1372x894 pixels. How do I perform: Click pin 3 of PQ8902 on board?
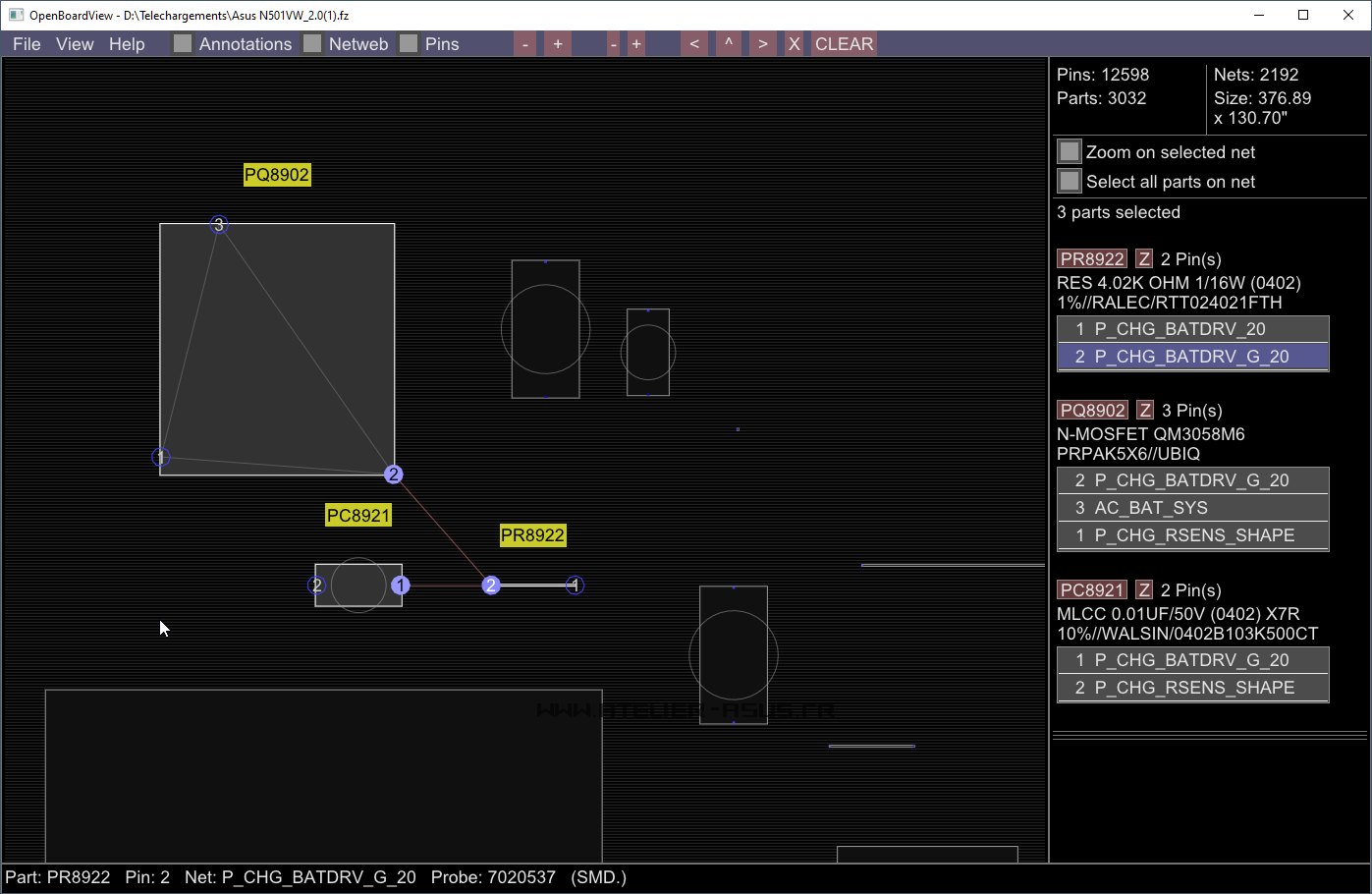click(219, 225)
